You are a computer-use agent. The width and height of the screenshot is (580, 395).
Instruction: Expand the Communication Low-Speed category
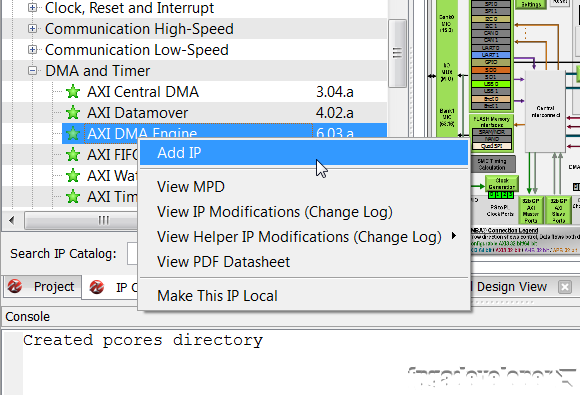coord(33,50)
